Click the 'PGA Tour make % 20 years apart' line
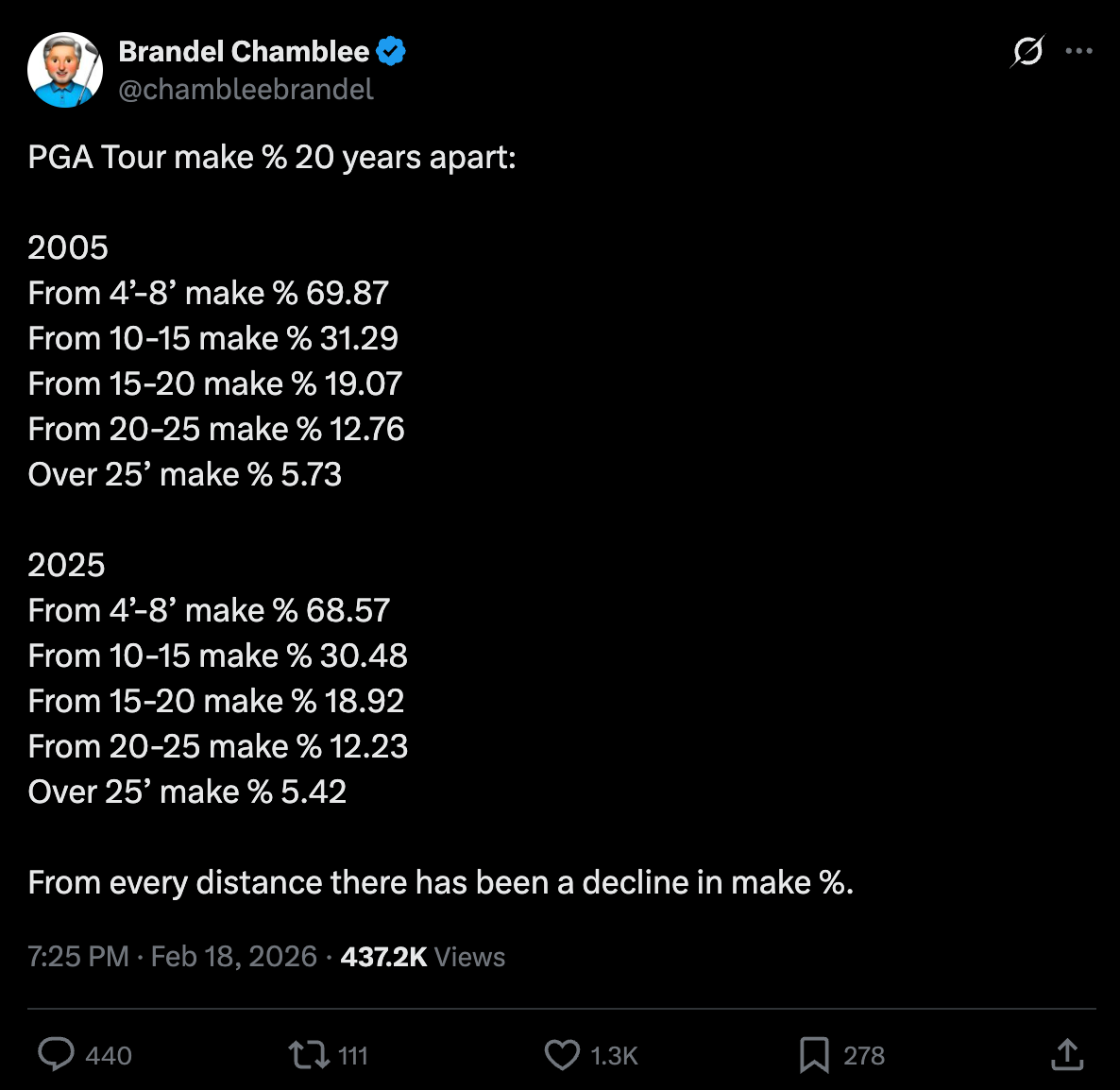1120x1090 pixels. point(272,157)
